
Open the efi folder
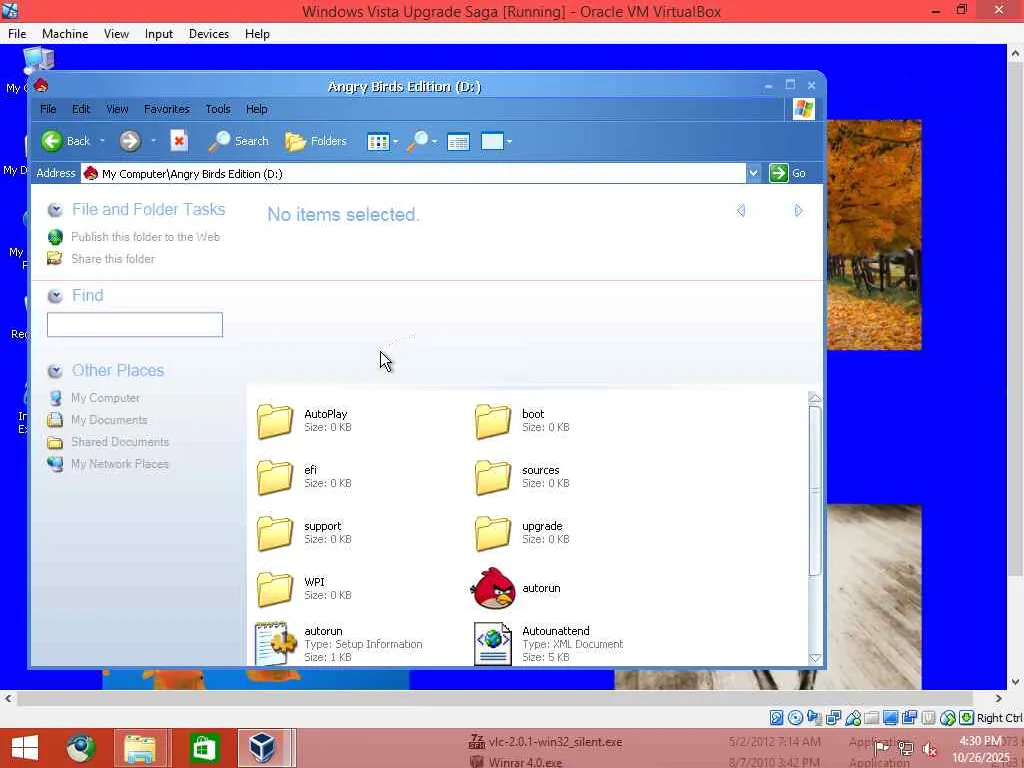[275, 477]
